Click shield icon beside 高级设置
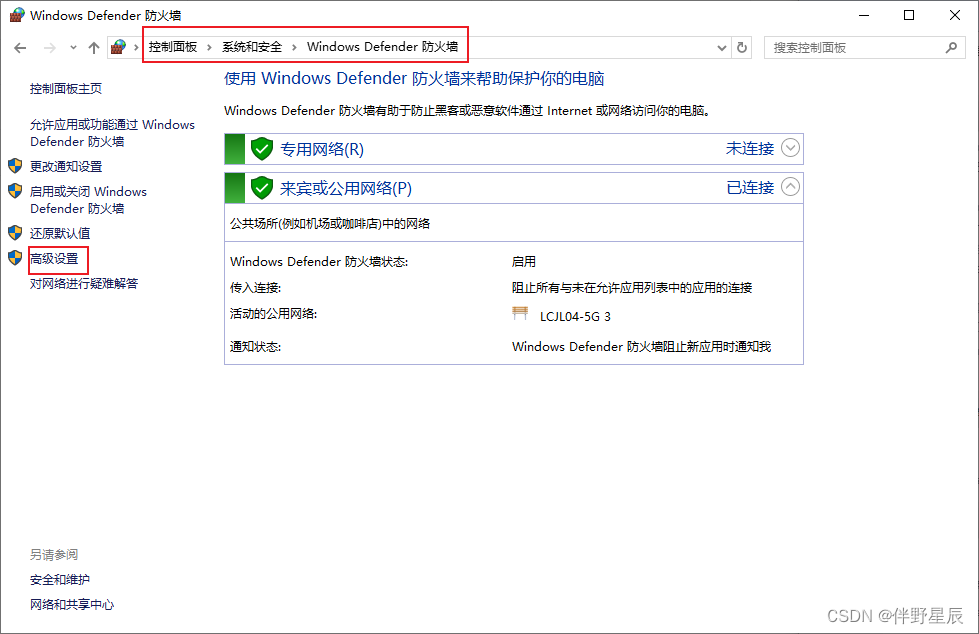This screenshot has height=634, width=979. click(x=15, y=258)
